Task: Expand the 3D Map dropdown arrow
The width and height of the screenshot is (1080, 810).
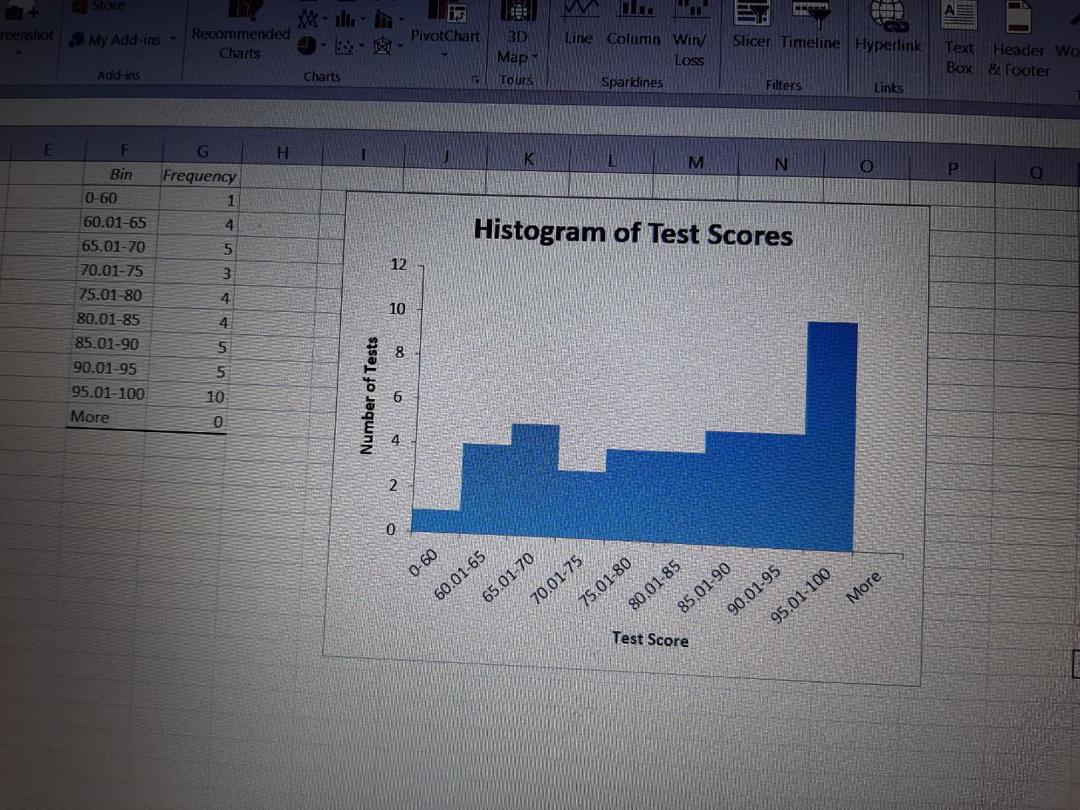Action: (x=534, y=57)
